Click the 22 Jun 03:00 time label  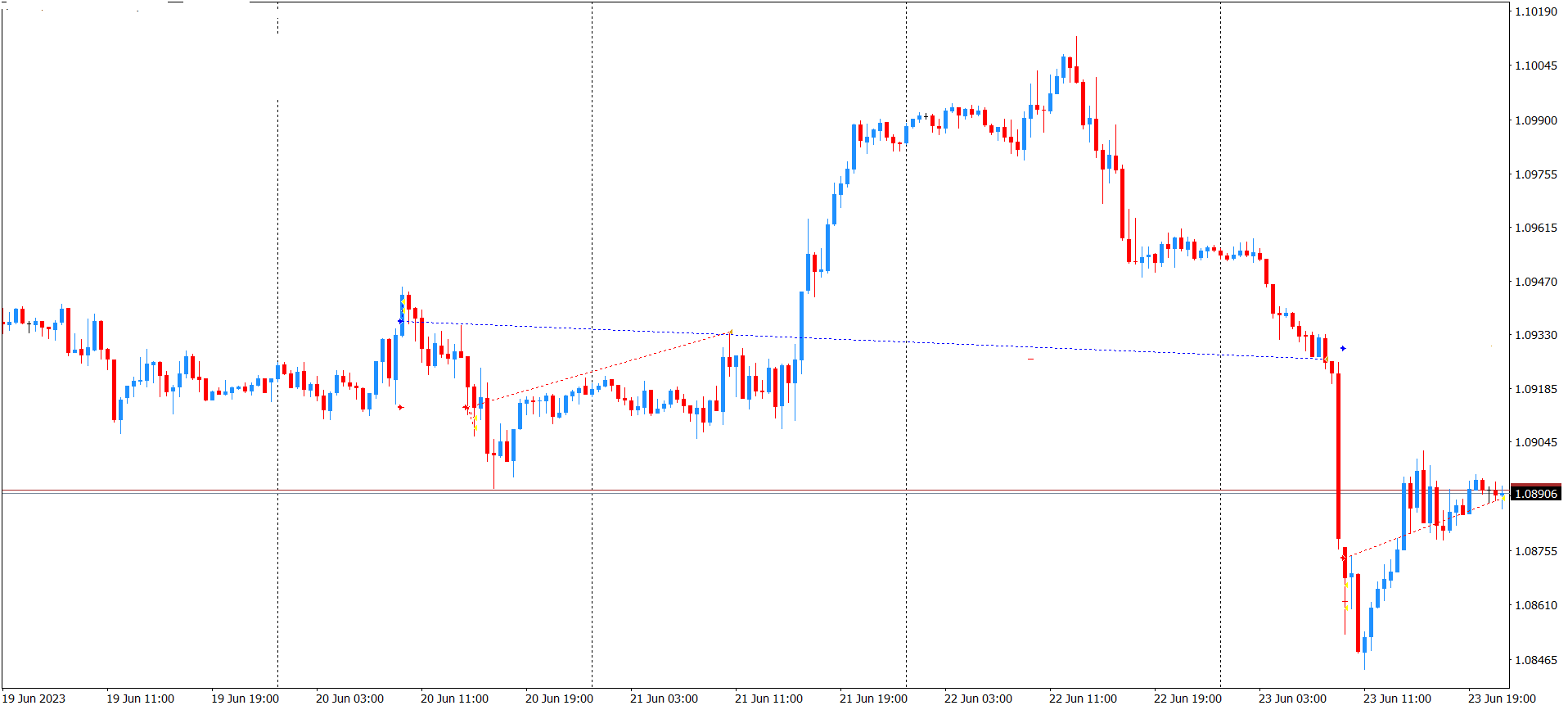978,699
